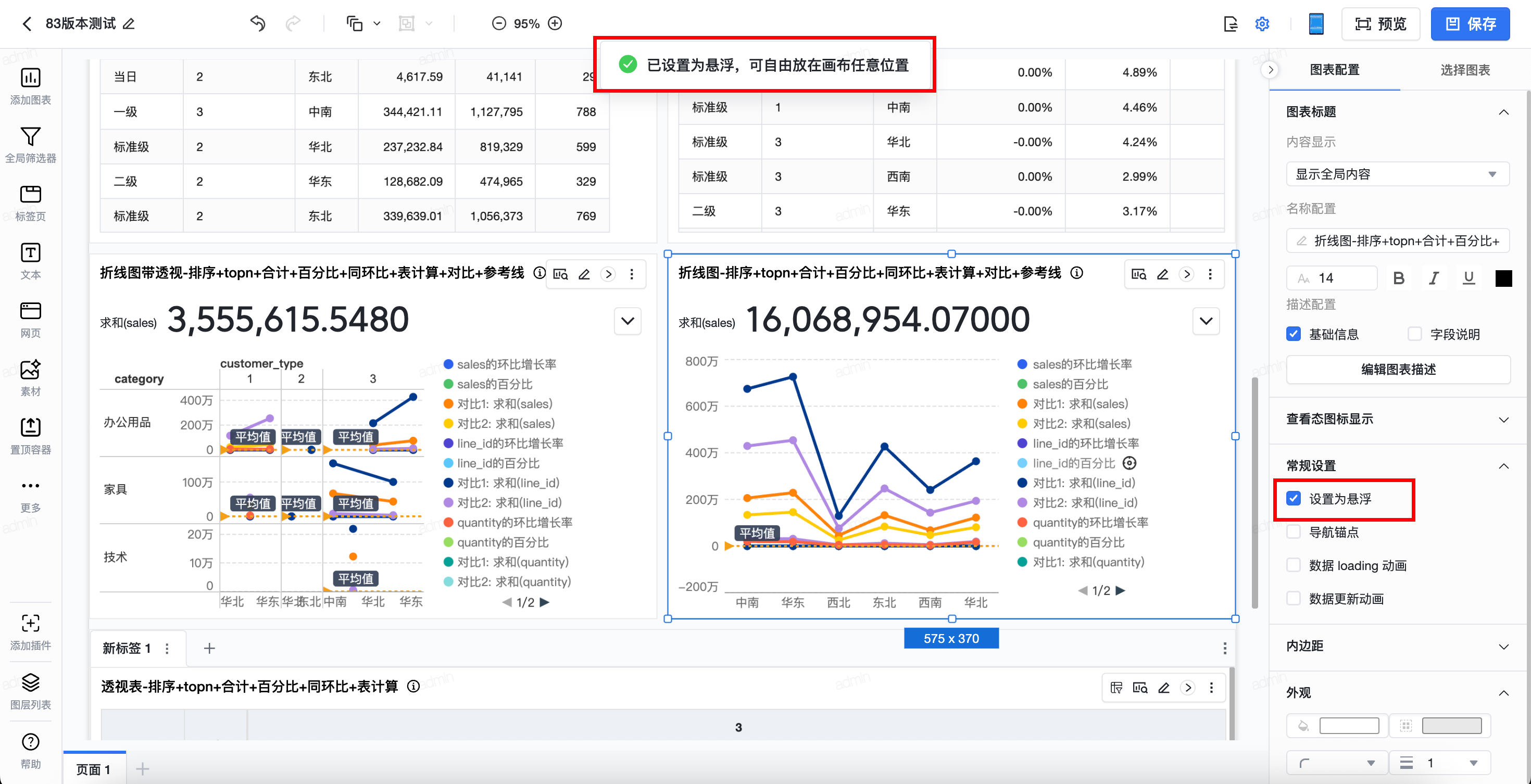Open data view icon on pivot line chart
Viewport: 1531px width, 784px height.
560,274
